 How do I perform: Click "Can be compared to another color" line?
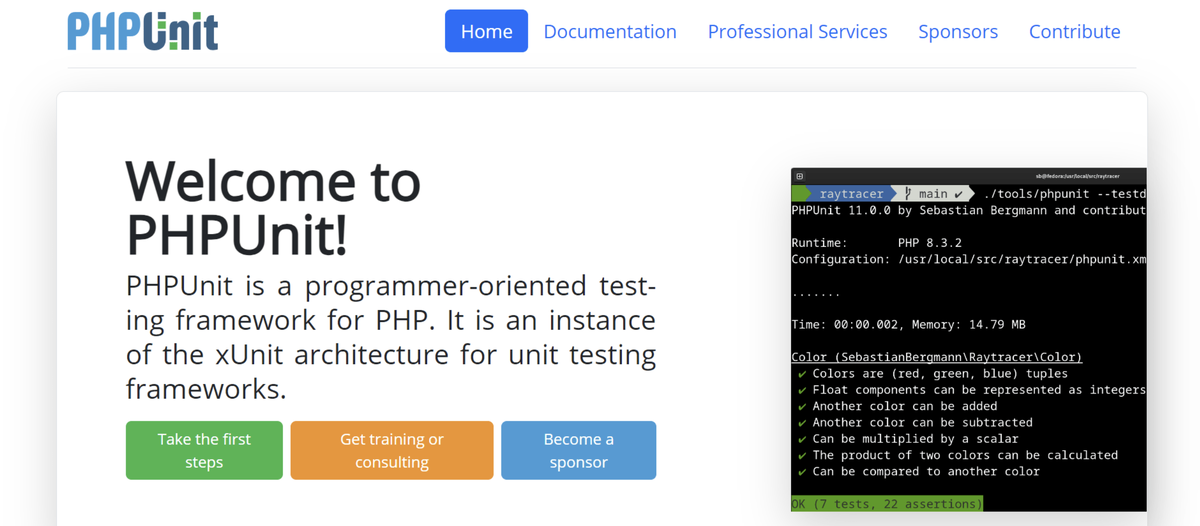pos(918,471)
